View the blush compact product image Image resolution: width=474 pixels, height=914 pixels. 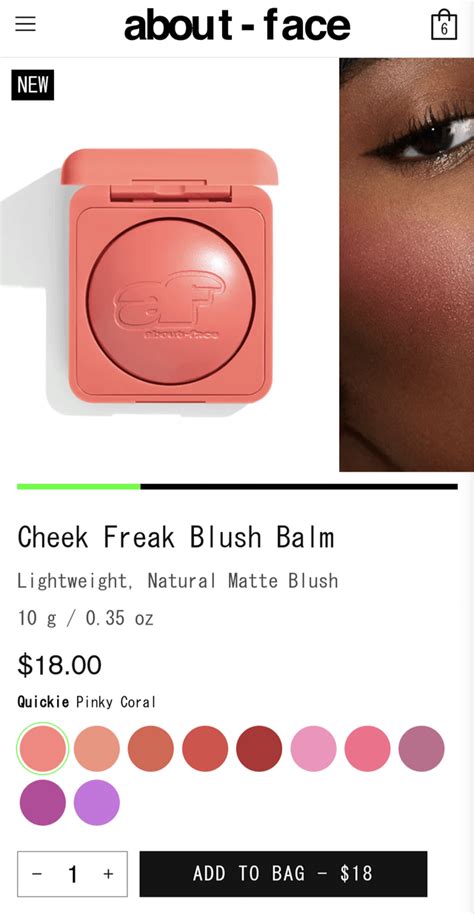click(x=167, y=265)
